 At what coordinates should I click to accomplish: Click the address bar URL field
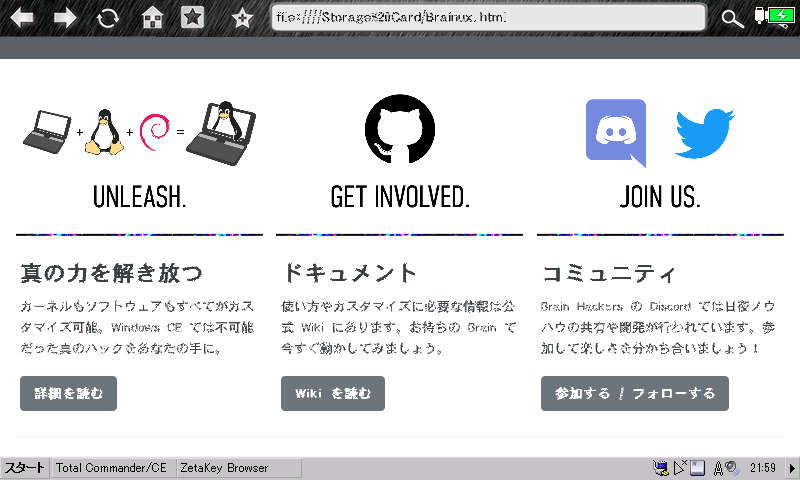click(488, 17)
